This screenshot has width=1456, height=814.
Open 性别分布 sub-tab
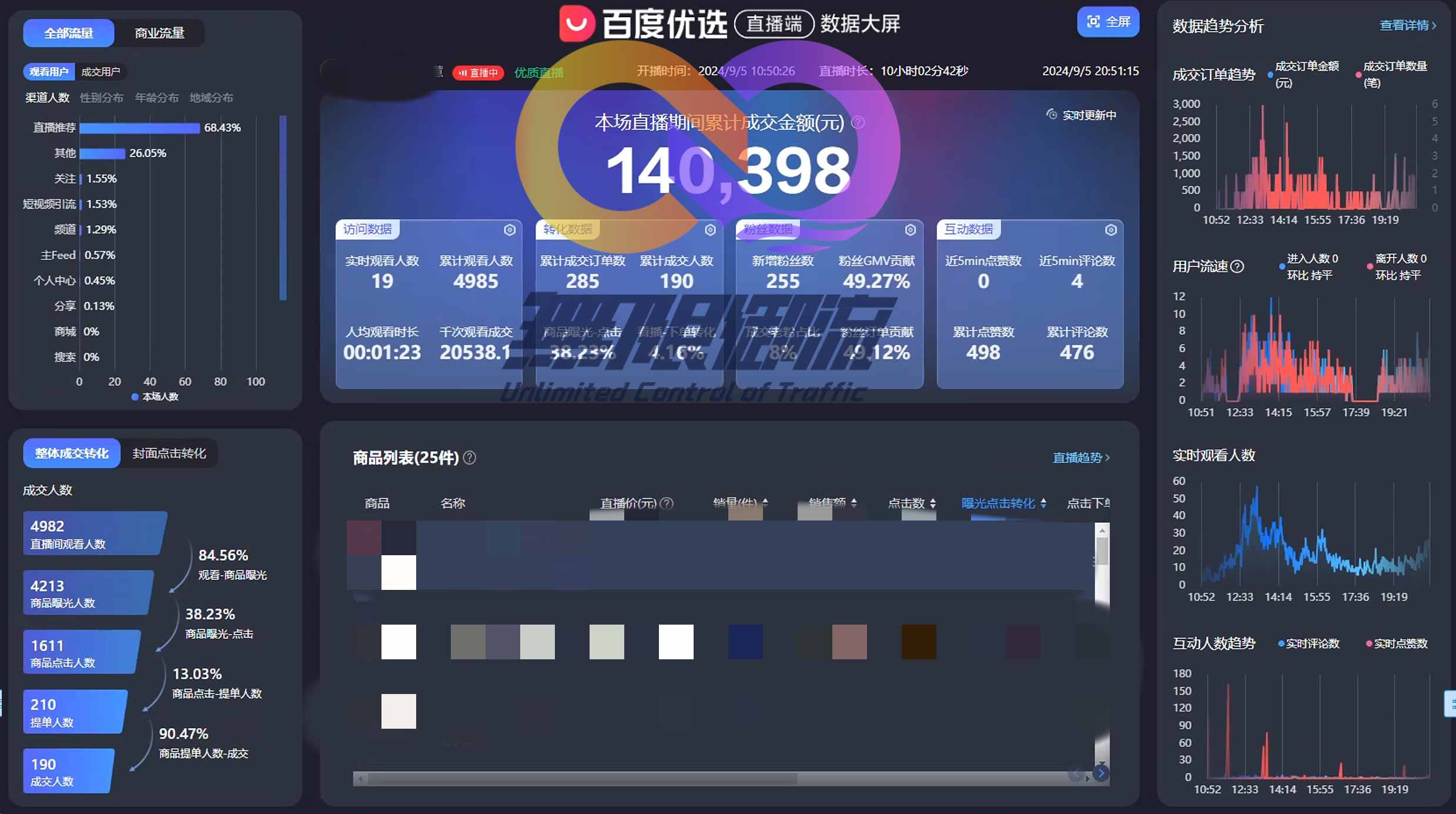(102, 98)
